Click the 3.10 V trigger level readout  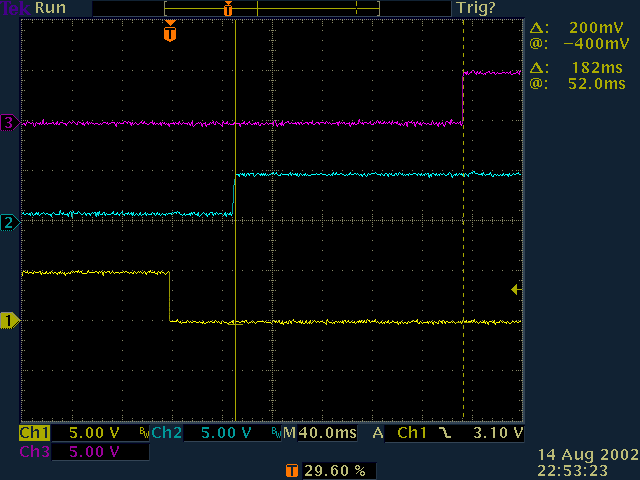click(496, 434)
